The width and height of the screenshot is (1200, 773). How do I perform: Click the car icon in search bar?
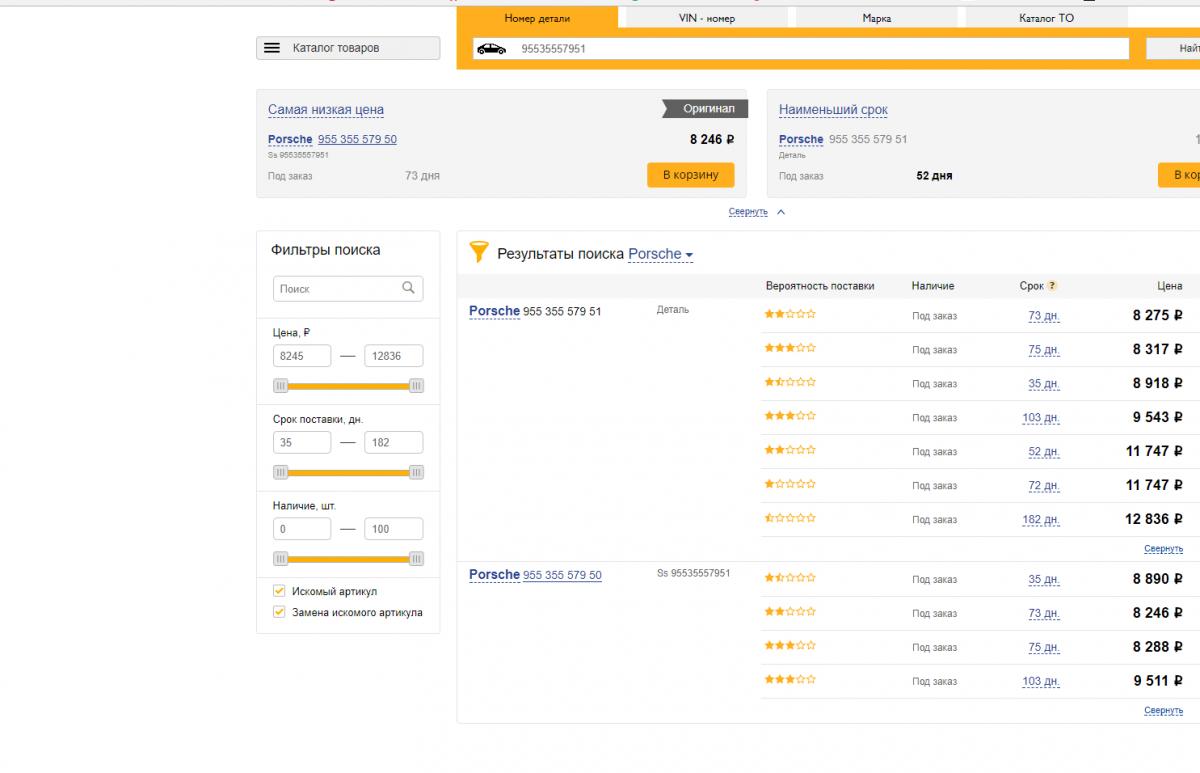coord(491,48)
